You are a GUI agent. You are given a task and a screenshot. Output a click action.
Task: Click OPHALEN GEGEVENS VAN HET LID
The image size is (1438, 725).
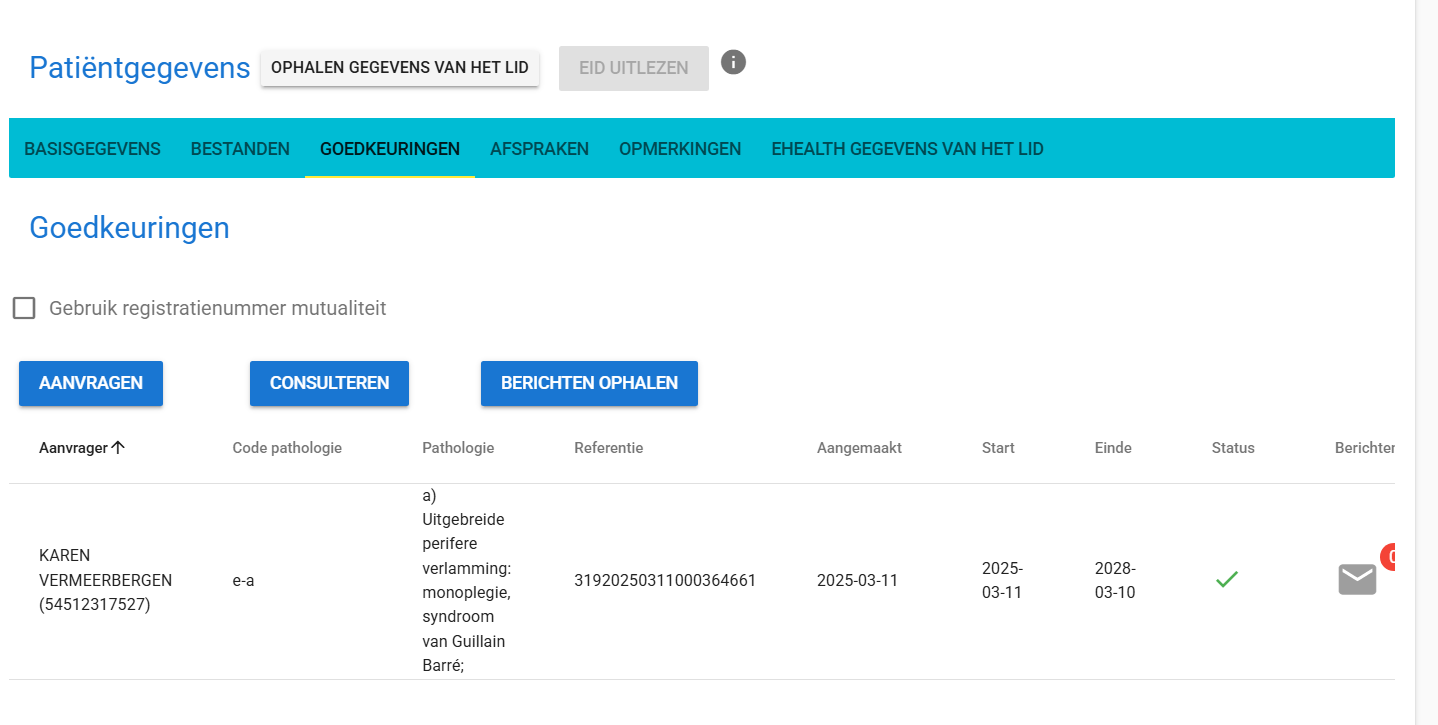coord(400,67)
